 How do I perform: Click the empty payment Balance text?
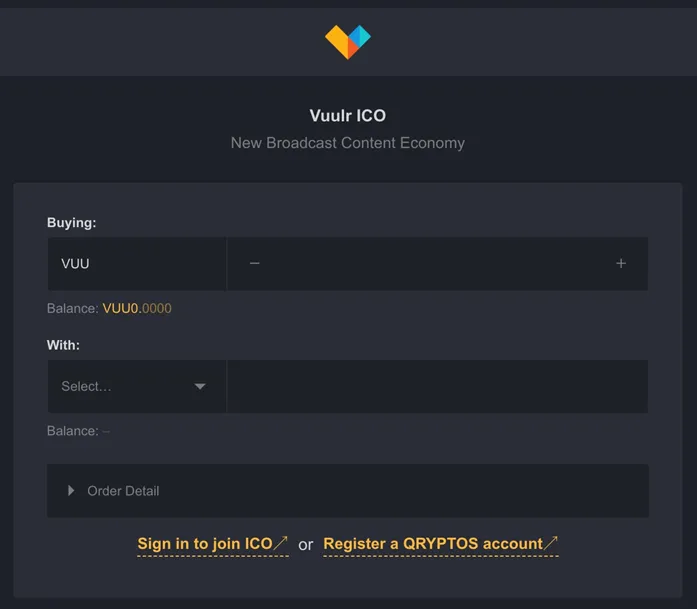[78, 431]
